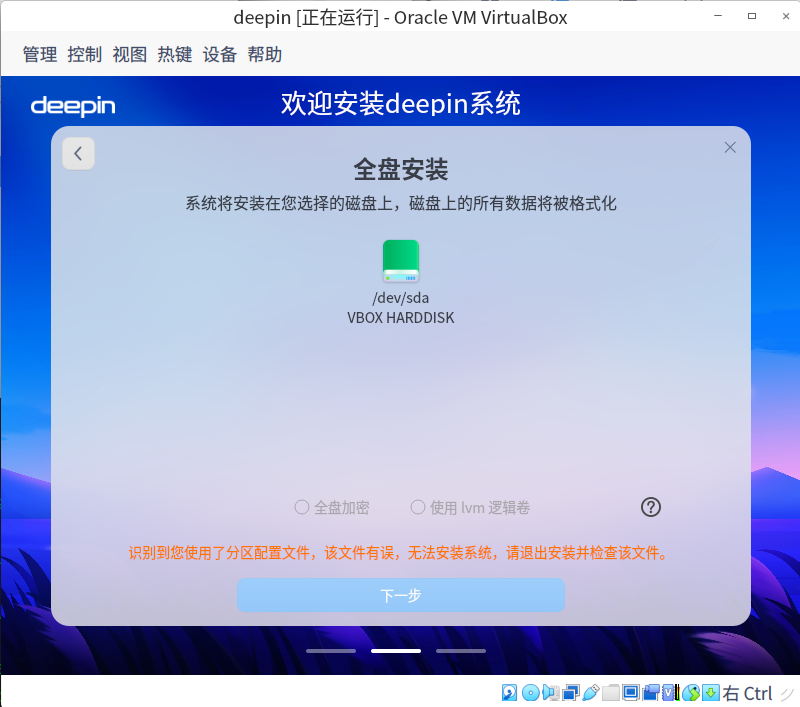Click the network adapter status icon
The image size is (800, 707).
pyautogui.click(x=570, y=692)
